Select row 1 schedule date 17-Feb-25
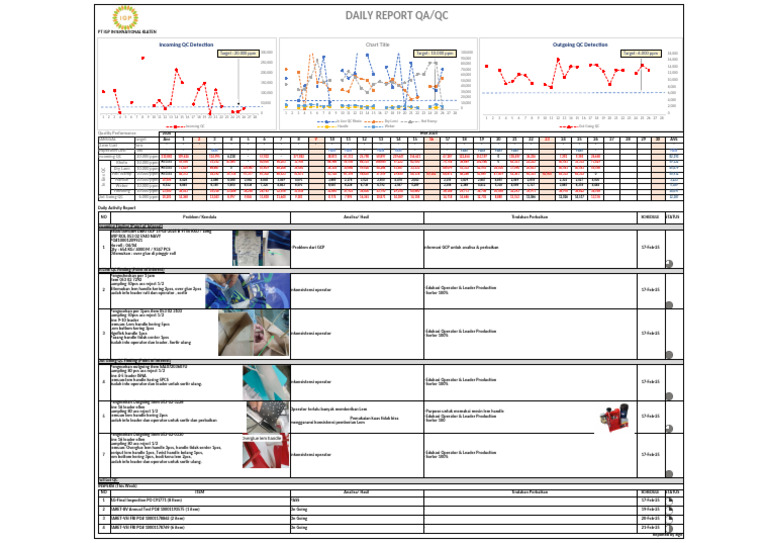The height and width of the screenshot is (543, 768). [x=650, y=247]
